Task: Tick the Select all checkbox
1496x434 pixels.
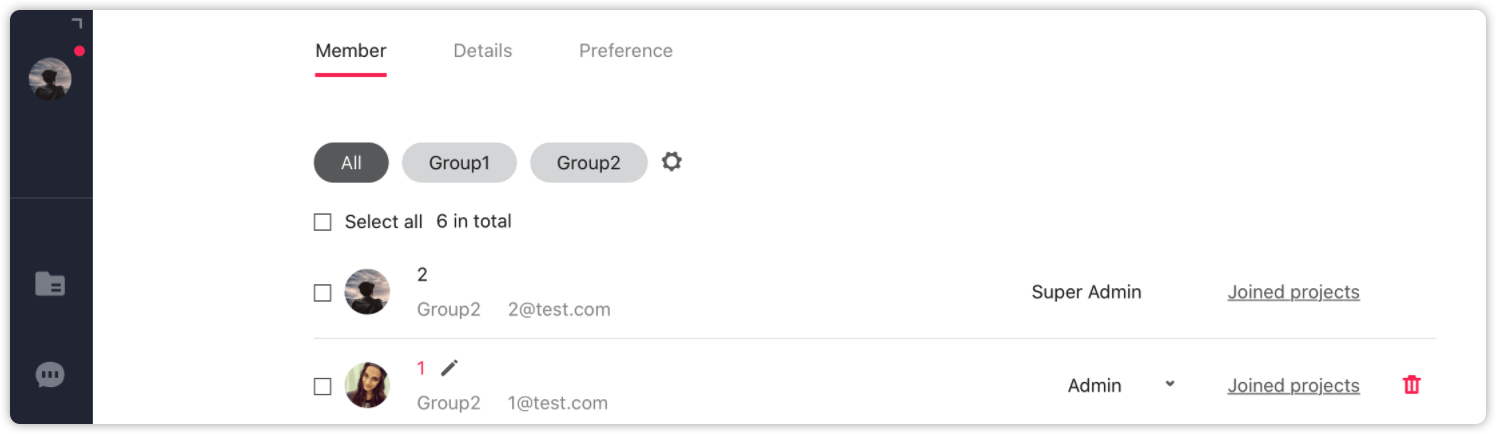Action: click(322, 222)
